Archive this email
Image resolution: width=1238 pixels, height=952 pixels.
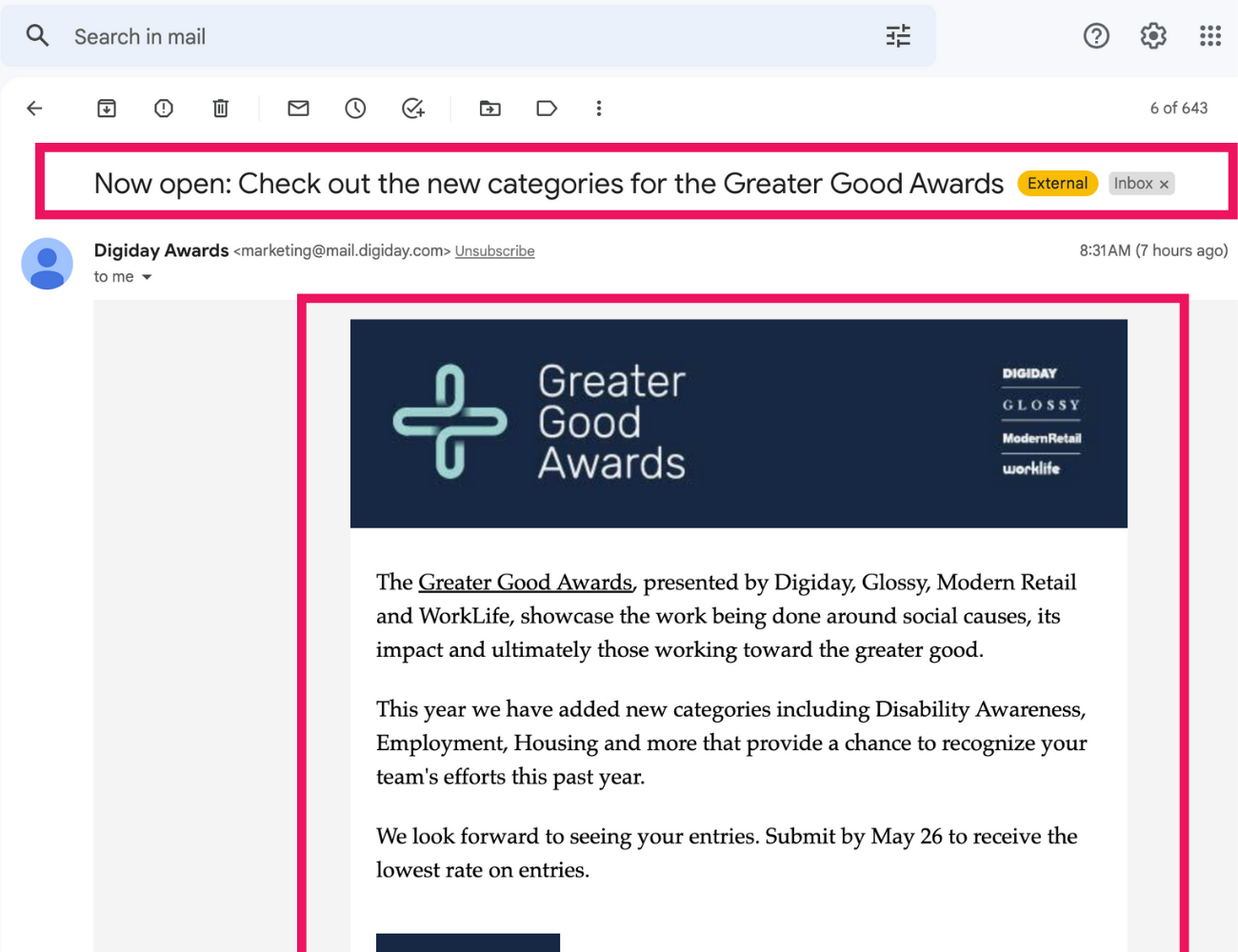pyautogui.click(x=106, y=109)
